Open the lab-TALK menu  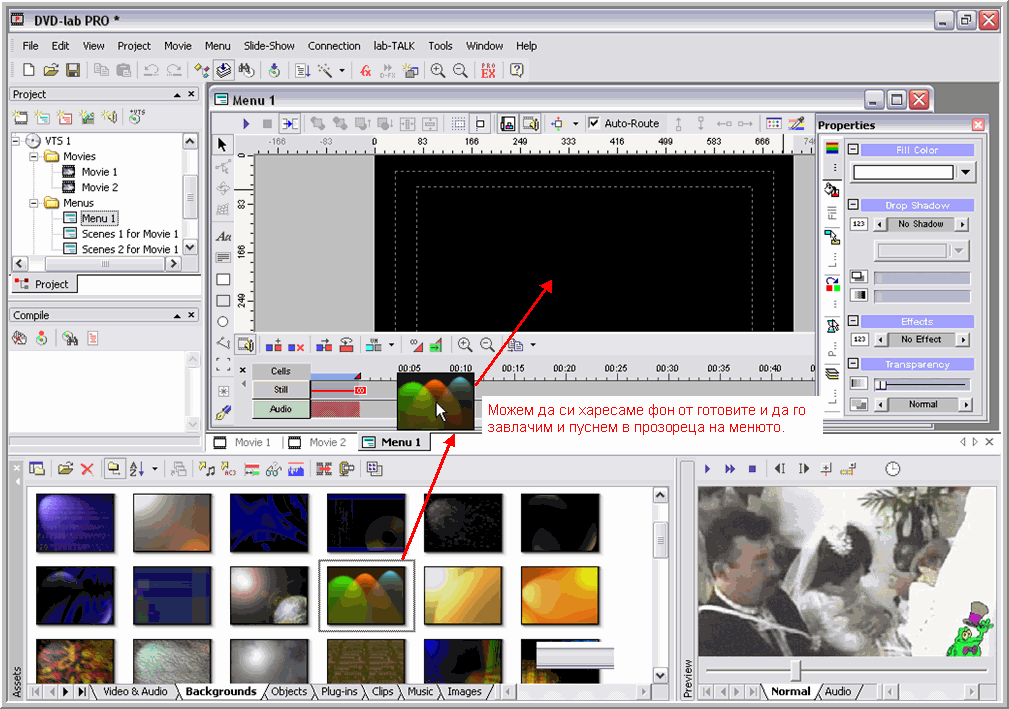click(x=394, y=46)
